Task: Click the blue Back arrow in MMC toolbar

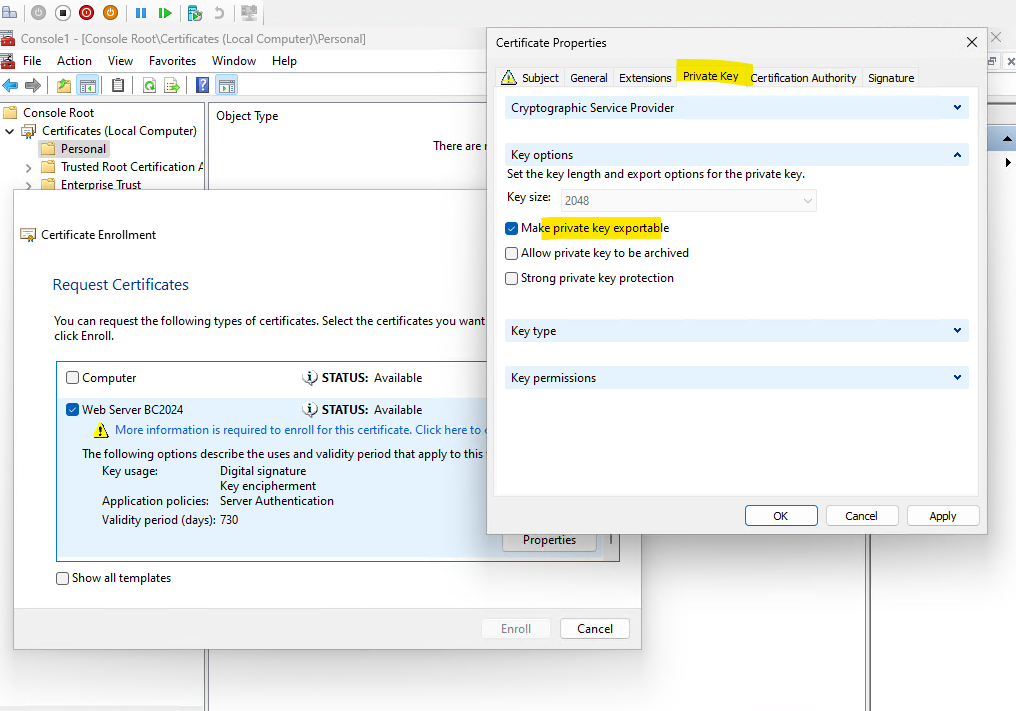Action: pos(10,85)
